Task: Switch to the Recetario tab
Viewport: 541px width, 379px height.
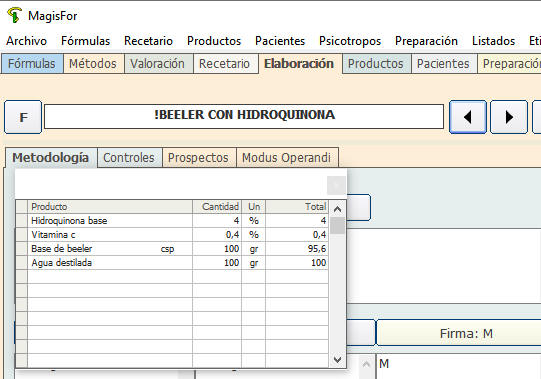Action: tap(225, 64)
